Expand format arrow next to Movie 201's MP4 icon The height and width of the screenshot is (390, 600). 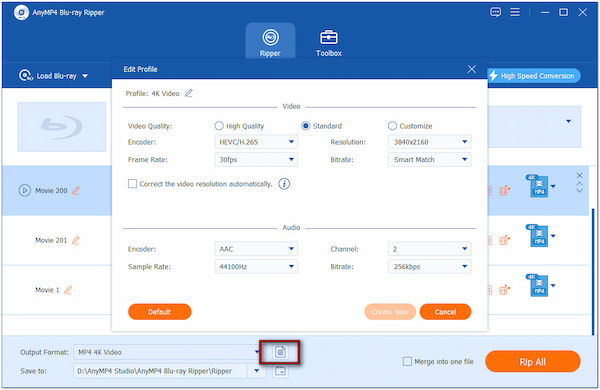(x=553, y=236)
